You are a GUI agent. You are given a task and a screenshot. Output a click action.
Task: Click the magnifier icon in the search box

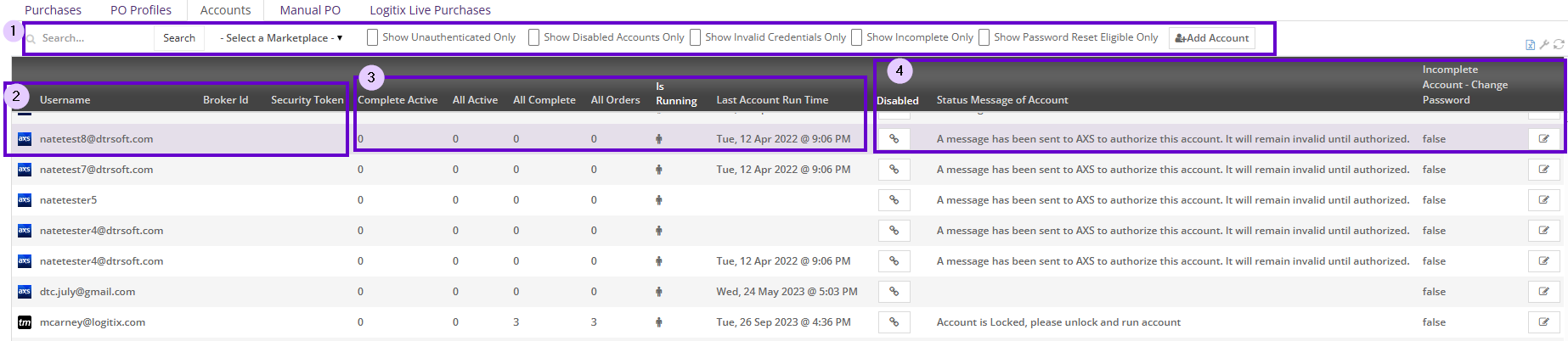click(x=31, y=38)
